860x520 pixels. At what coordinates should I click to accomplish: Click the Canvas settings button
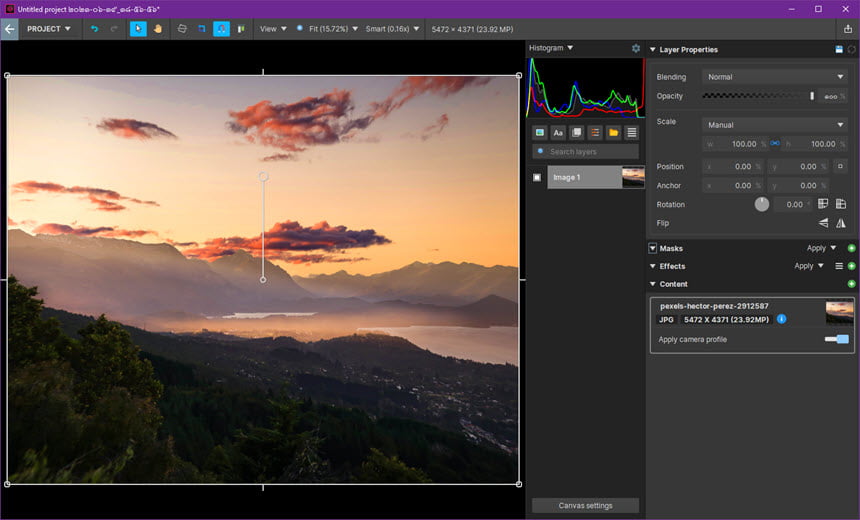point(585,506)
